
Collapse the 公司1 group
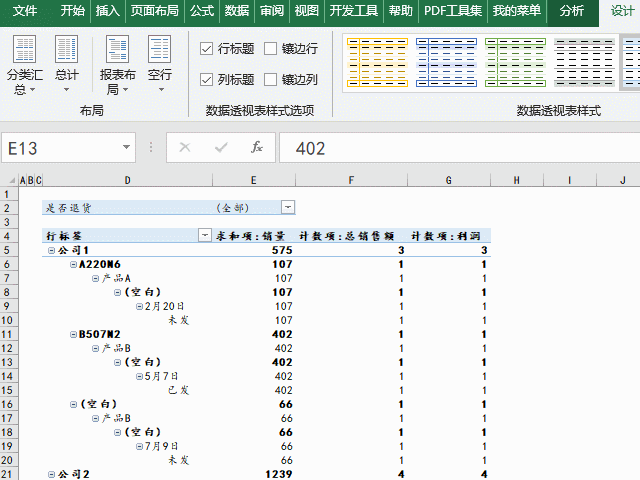[51, 250]
